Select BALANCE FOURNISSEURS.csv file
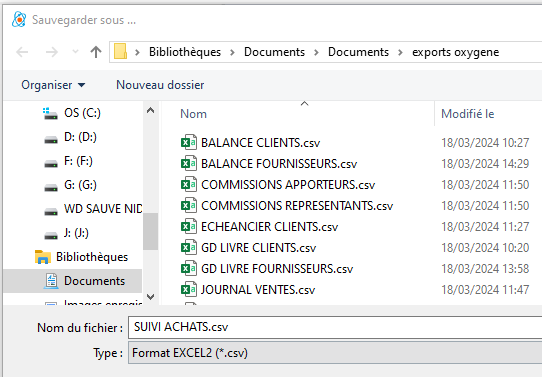Viewport: 542px width, 377px height. (x=279, y=164)
